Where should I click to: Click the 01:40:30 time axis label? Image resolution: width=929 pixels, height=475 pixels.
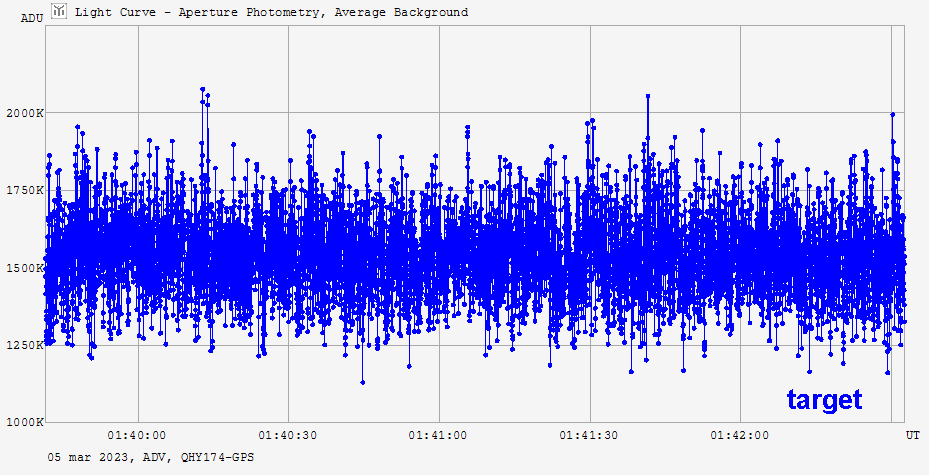point(287,435)
